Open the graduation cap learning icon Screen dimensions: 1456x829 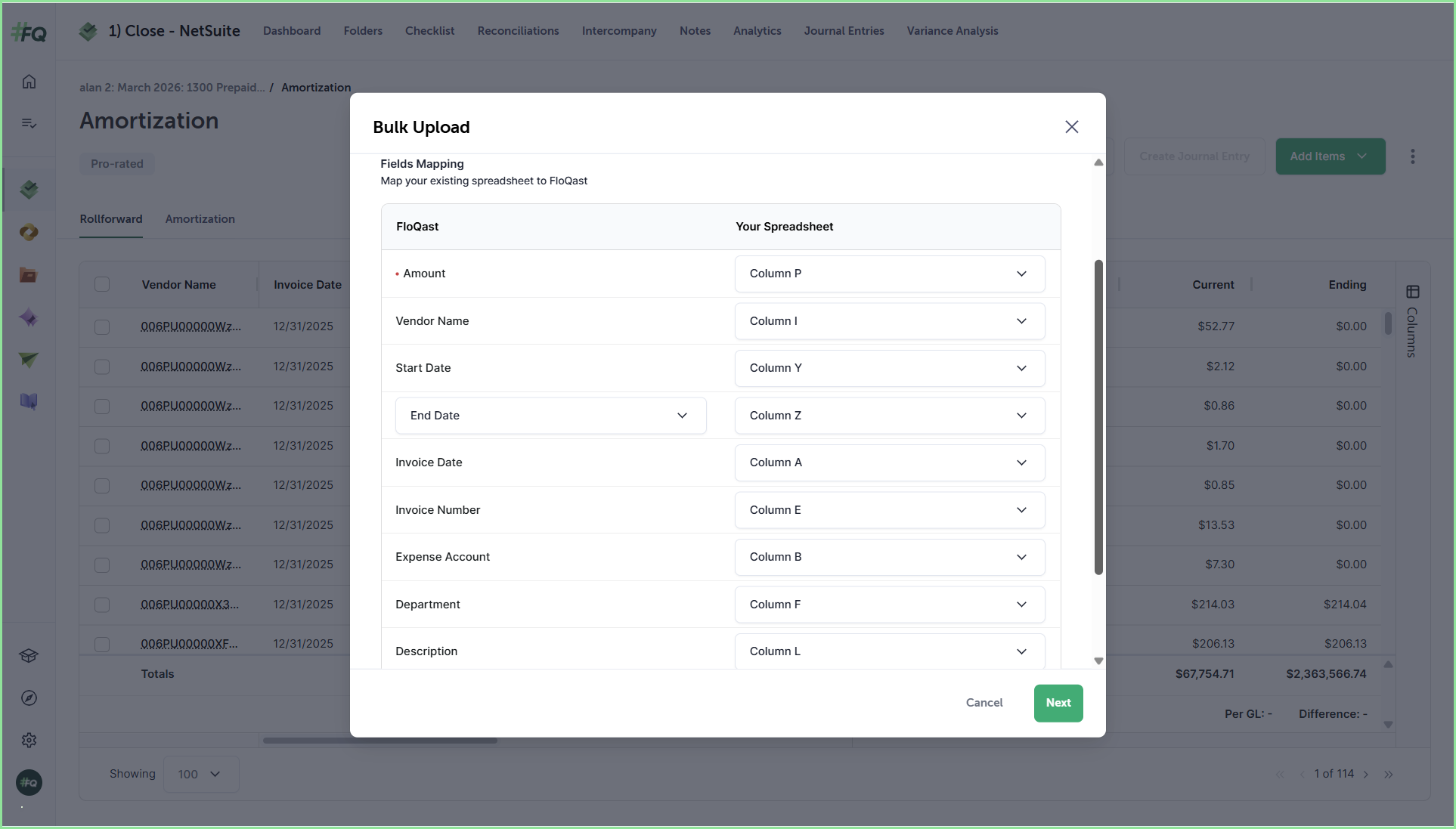[29, 656]
